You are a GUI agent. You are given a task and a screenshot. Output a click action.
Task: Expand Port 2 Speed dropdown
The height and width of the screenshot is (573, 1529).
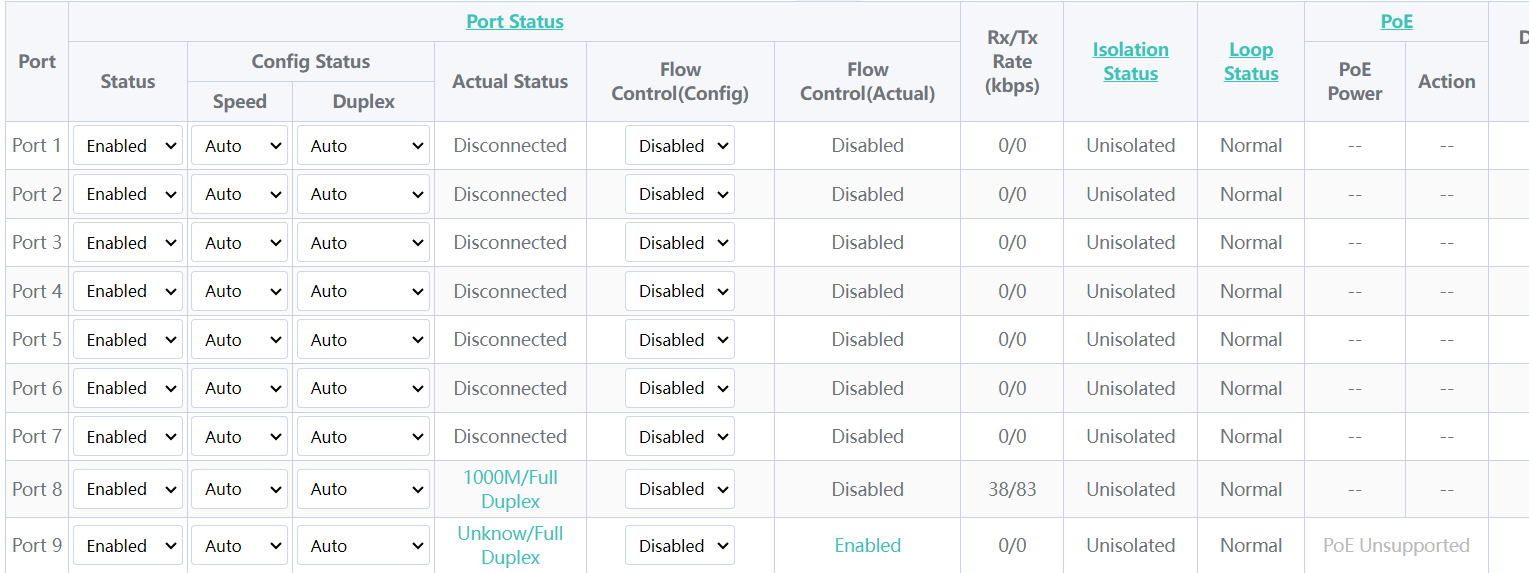pos(240,194)
